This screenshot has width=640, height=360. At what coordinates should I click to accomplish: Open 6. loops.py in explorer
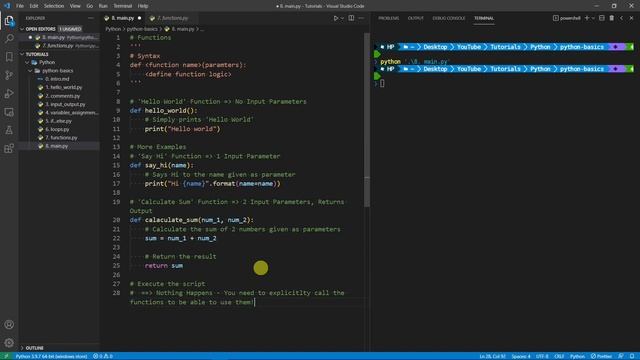pos(57,129)
